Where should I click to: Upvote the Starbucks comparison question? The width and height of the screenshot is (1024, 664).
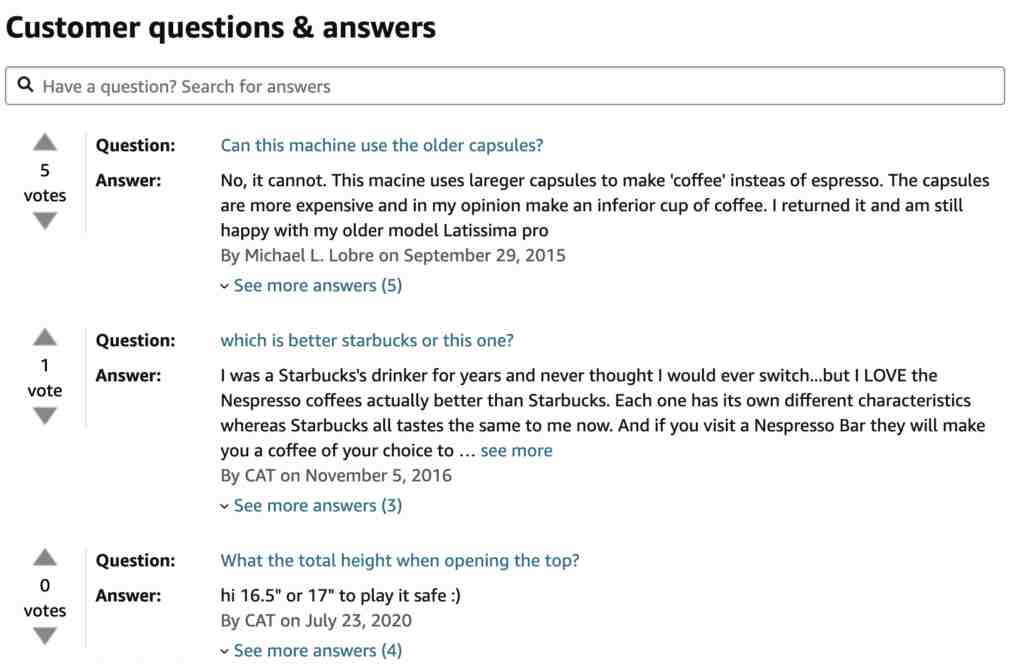point(45,337)
